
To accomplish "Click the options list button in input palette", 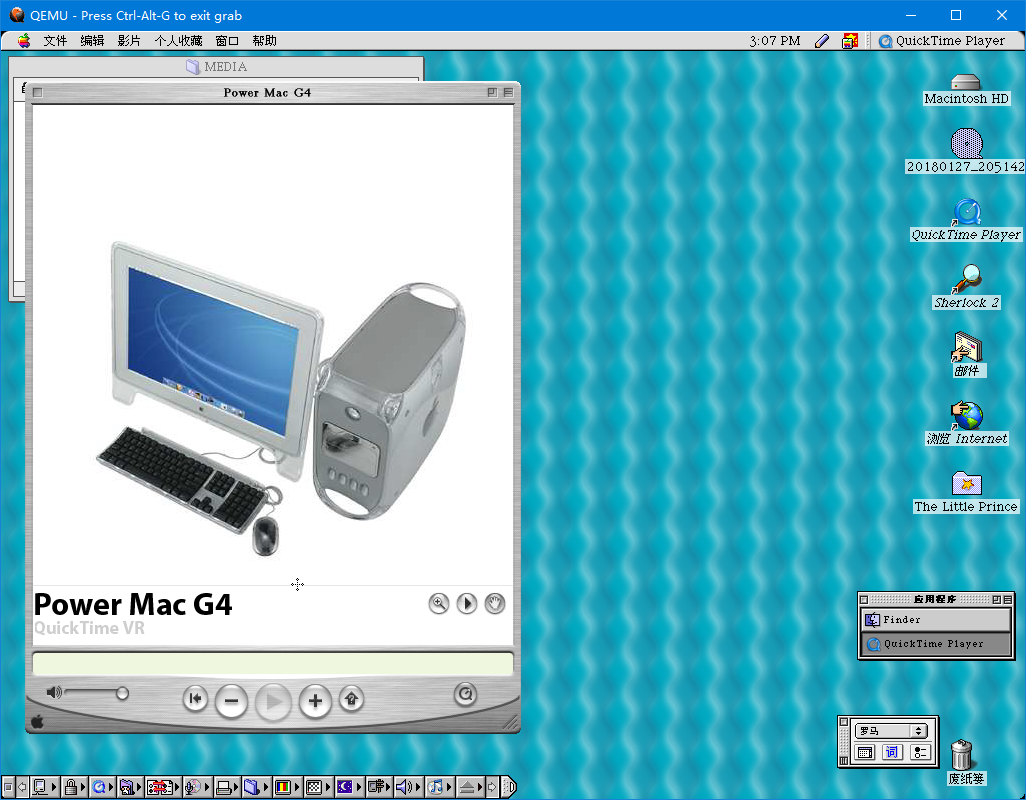I will coord(919,752).
